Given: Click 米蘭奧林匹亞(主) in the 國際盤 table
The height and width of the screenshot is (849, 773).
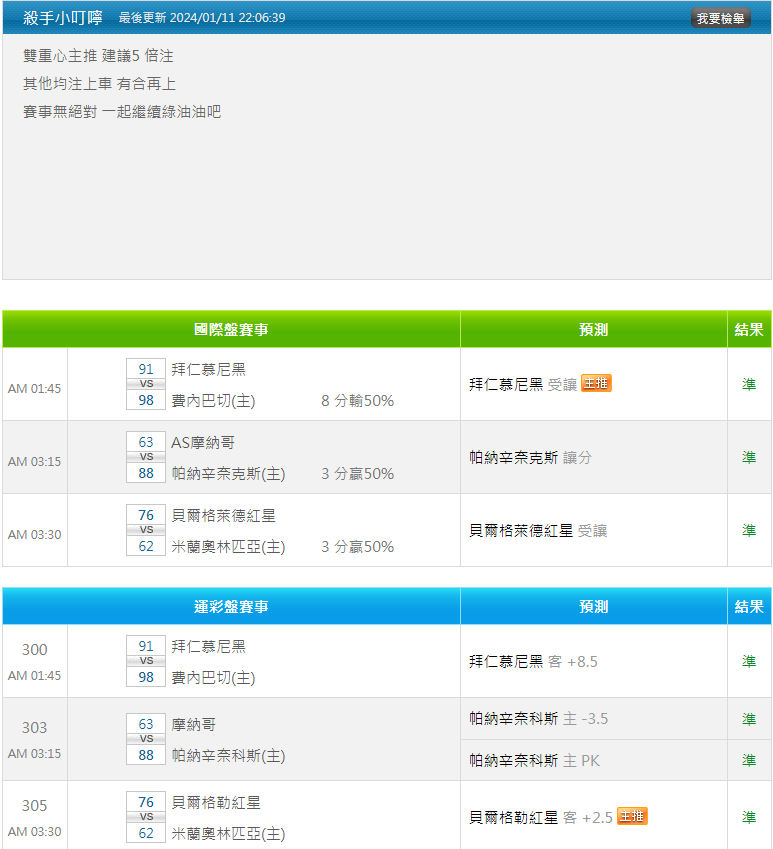Looking at the screenshot, I should [x=228, y=547].
